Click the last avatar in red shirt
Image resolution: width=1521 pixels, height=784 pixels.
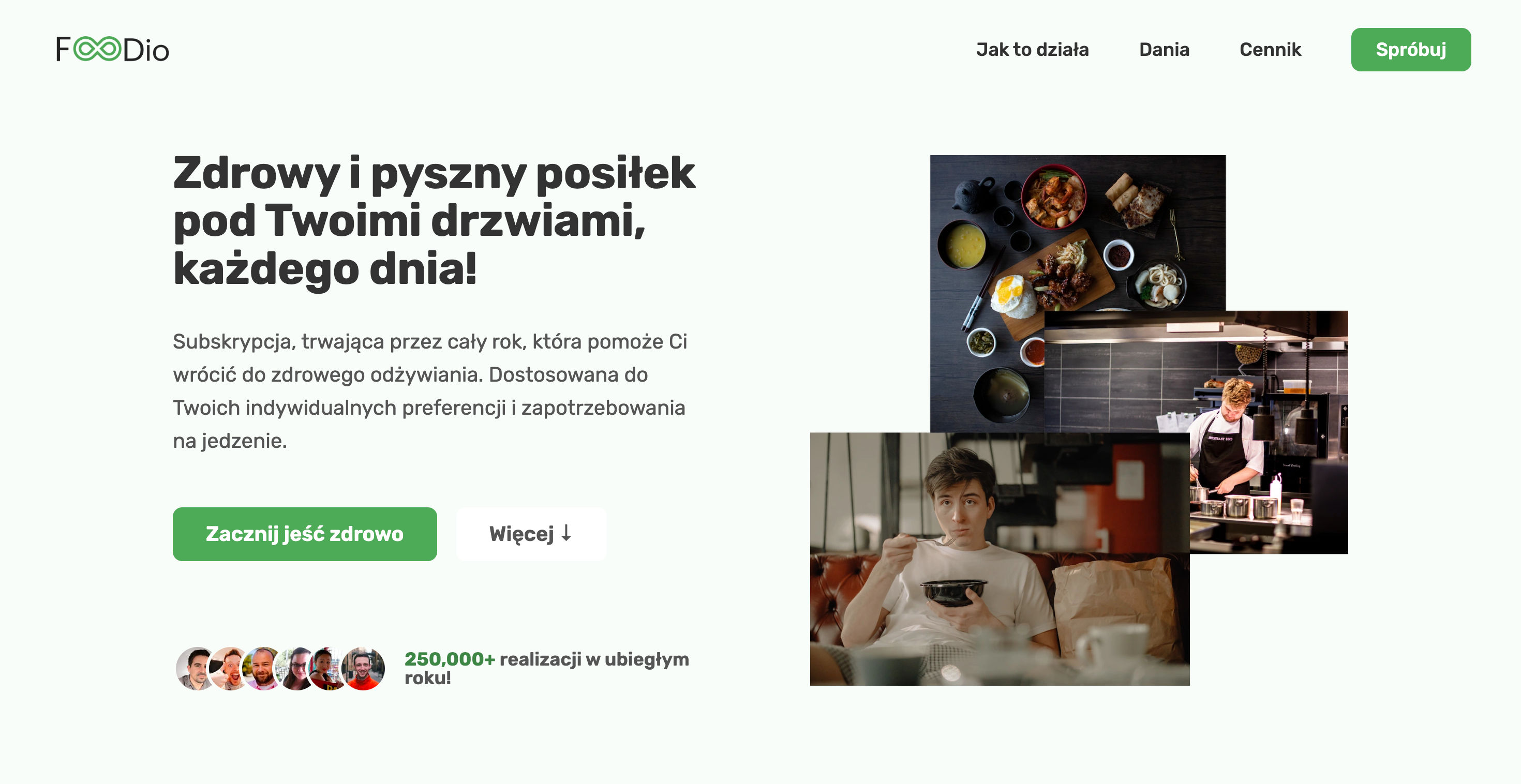364,668
